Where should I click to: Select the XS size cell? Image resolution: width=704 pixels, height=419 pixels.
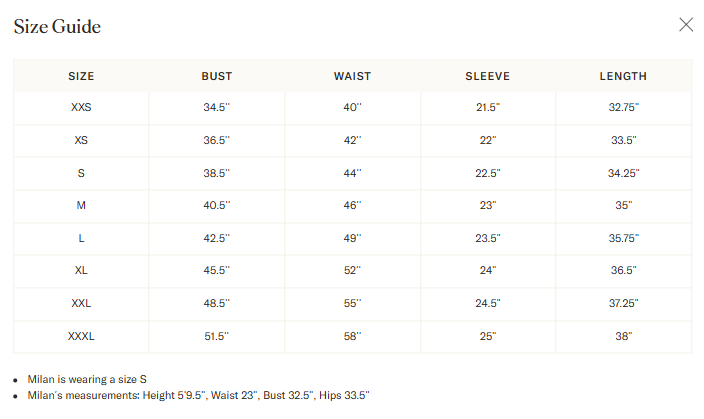[81, 141]
